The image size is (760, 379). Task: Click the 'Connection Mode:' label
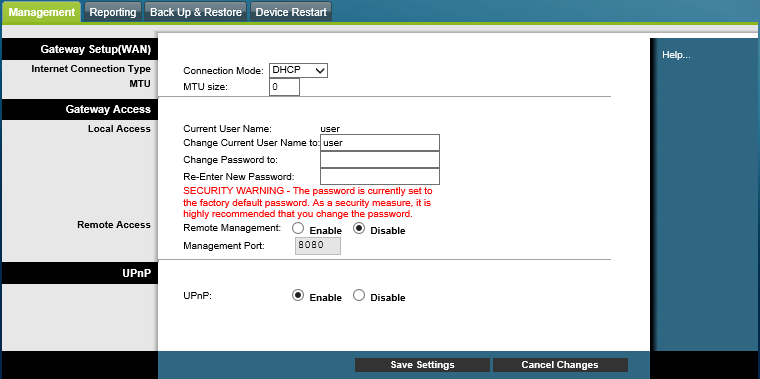click(x=223, y=71)
